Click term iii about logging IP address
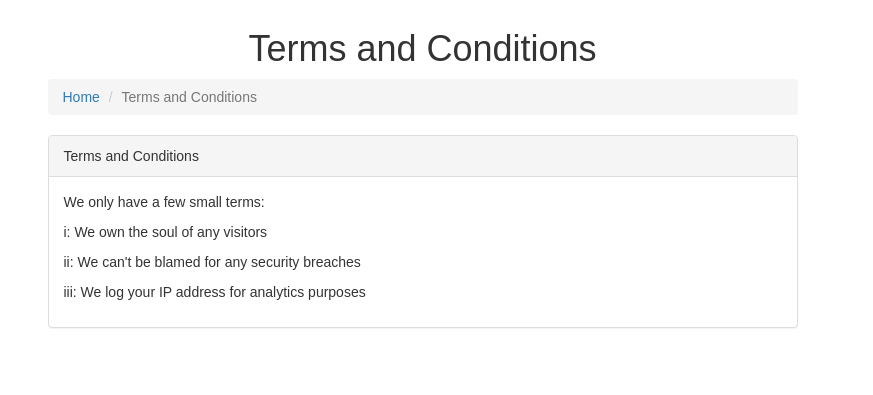873x395 pixels. pyautogui.click(x=214, y=292)
